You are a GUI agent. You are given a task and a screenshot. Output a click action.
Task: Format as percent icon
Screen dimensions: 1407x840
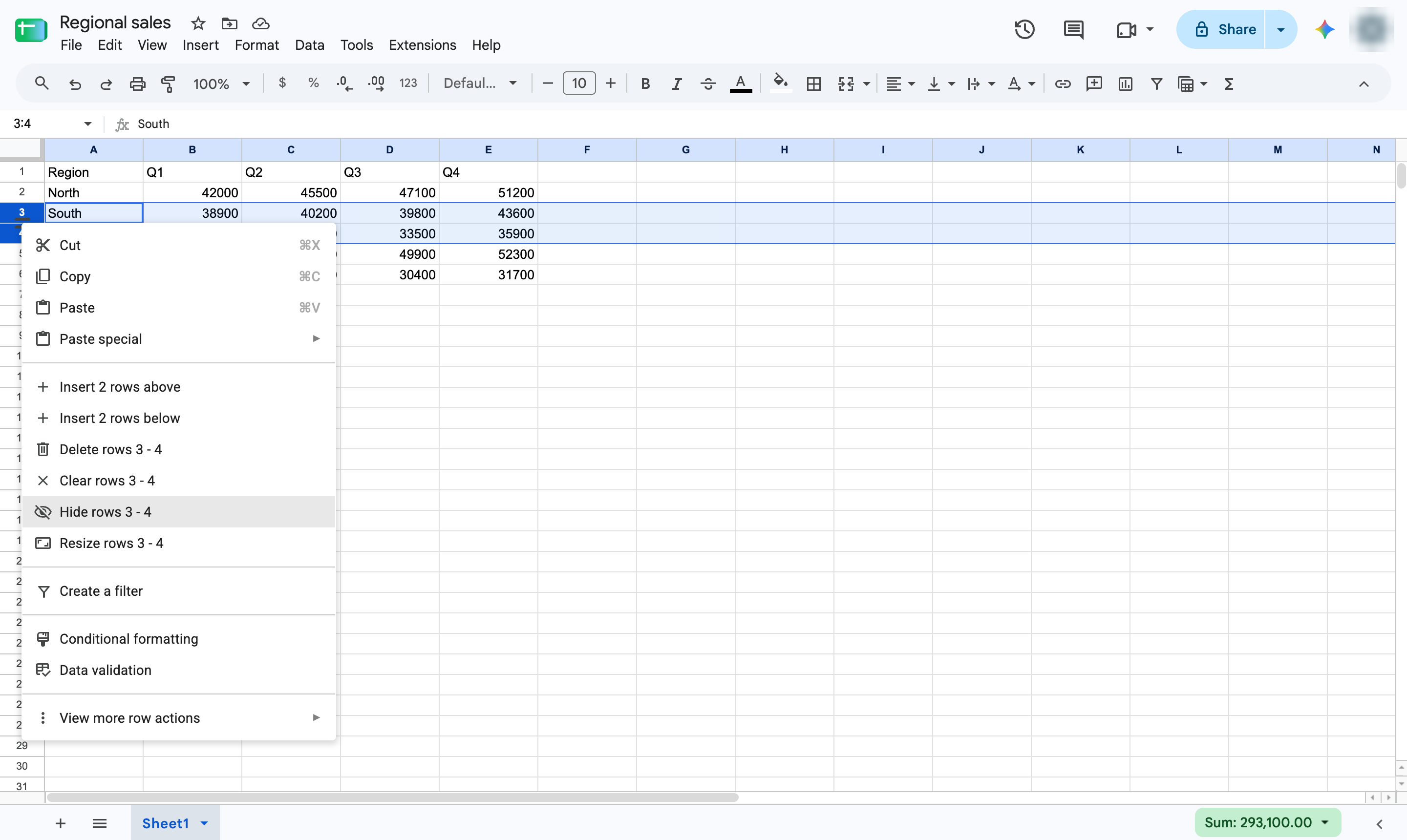click(x=313, y=83)
